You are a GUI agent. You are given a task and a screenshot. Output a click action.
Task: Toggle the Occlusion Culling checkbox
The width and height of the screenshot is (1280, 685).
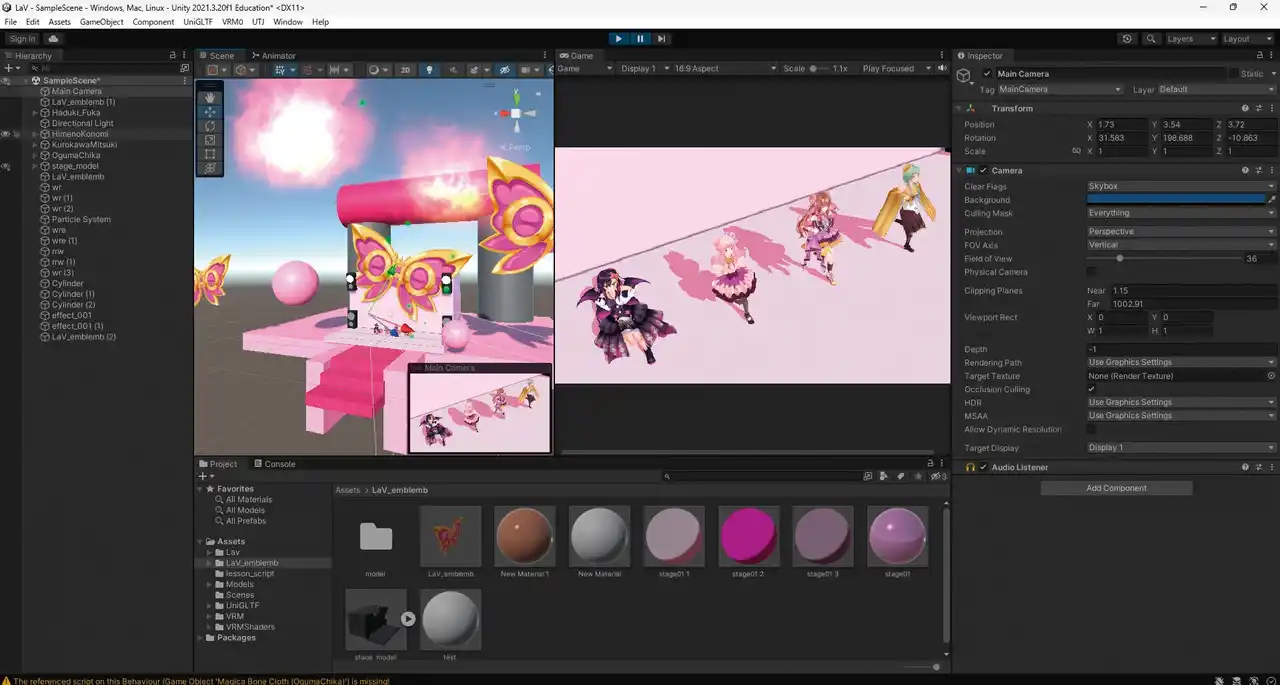coord(1091,389)
